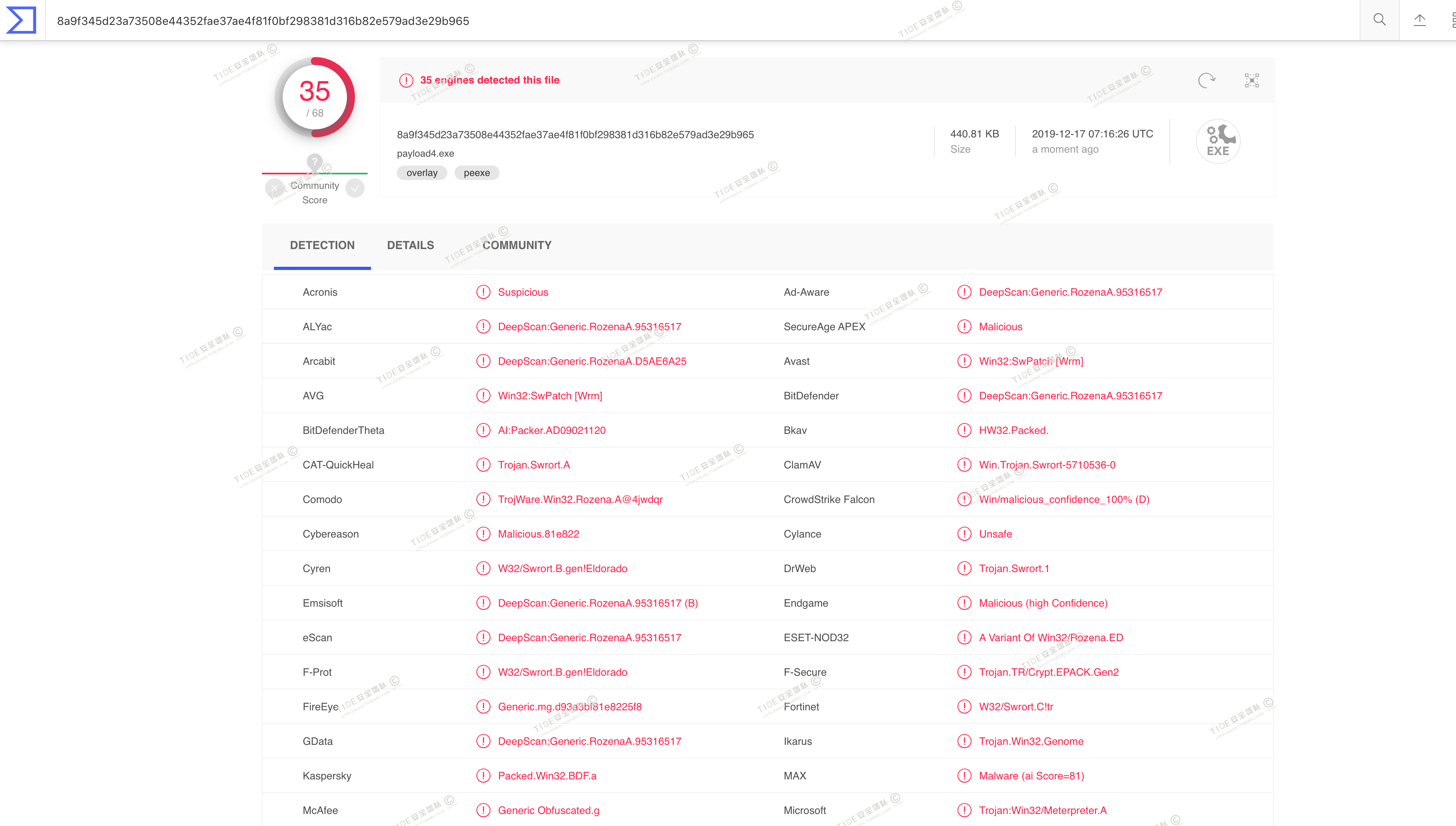This screenshot has height=826, width=1456.
Task: Open the search magnifier icon
Action: pos(1379,20)
